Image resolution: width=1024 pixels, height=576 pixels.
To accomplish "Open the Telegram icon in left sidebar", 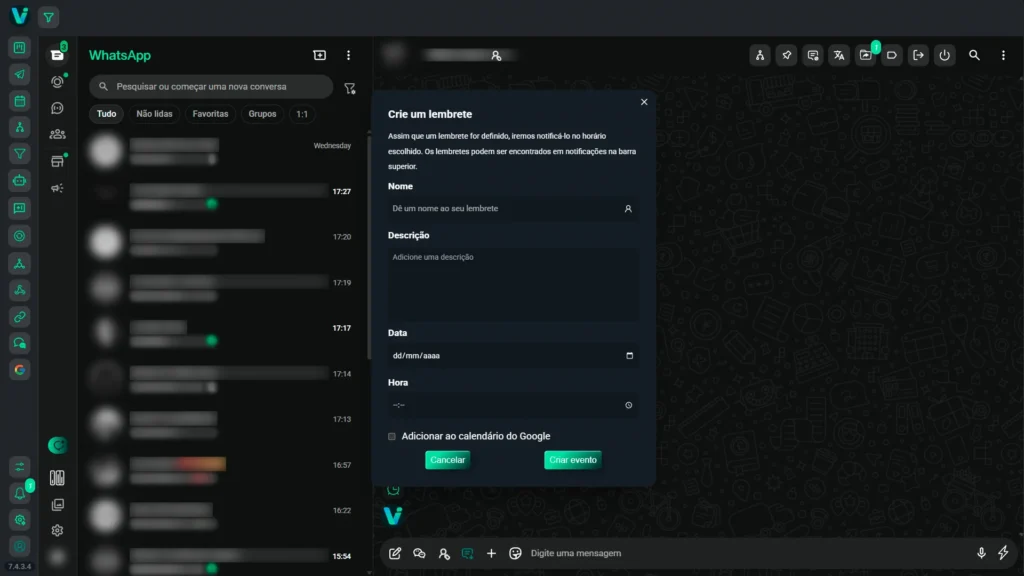I will pyautogui.click(x=19, y=75).
